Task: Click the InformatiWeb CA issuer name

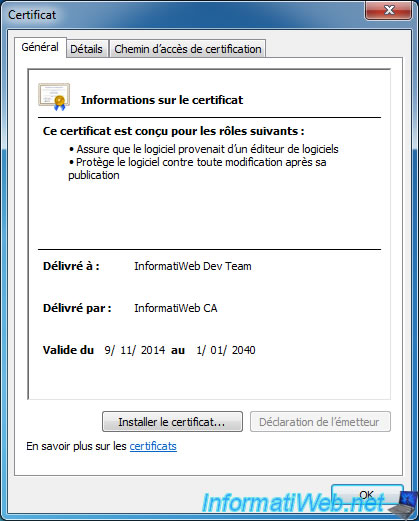Action: pyautogui.click(x=176, y=308)
